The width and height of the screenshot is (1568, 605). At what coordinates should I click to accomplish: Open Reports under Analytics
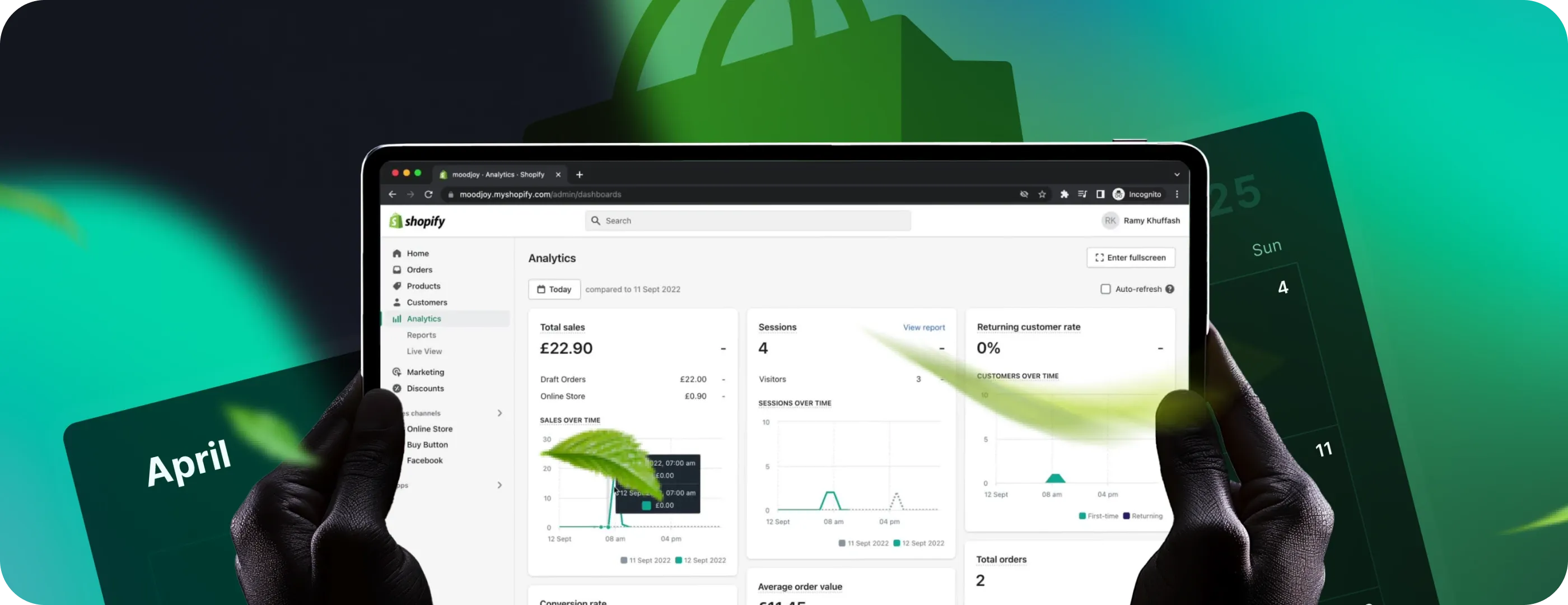[x=421, y=336]
